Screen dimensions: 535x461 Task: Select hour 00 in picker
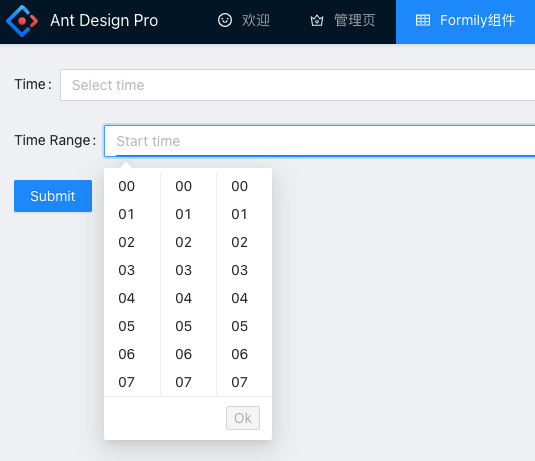[x=132, y=186]
